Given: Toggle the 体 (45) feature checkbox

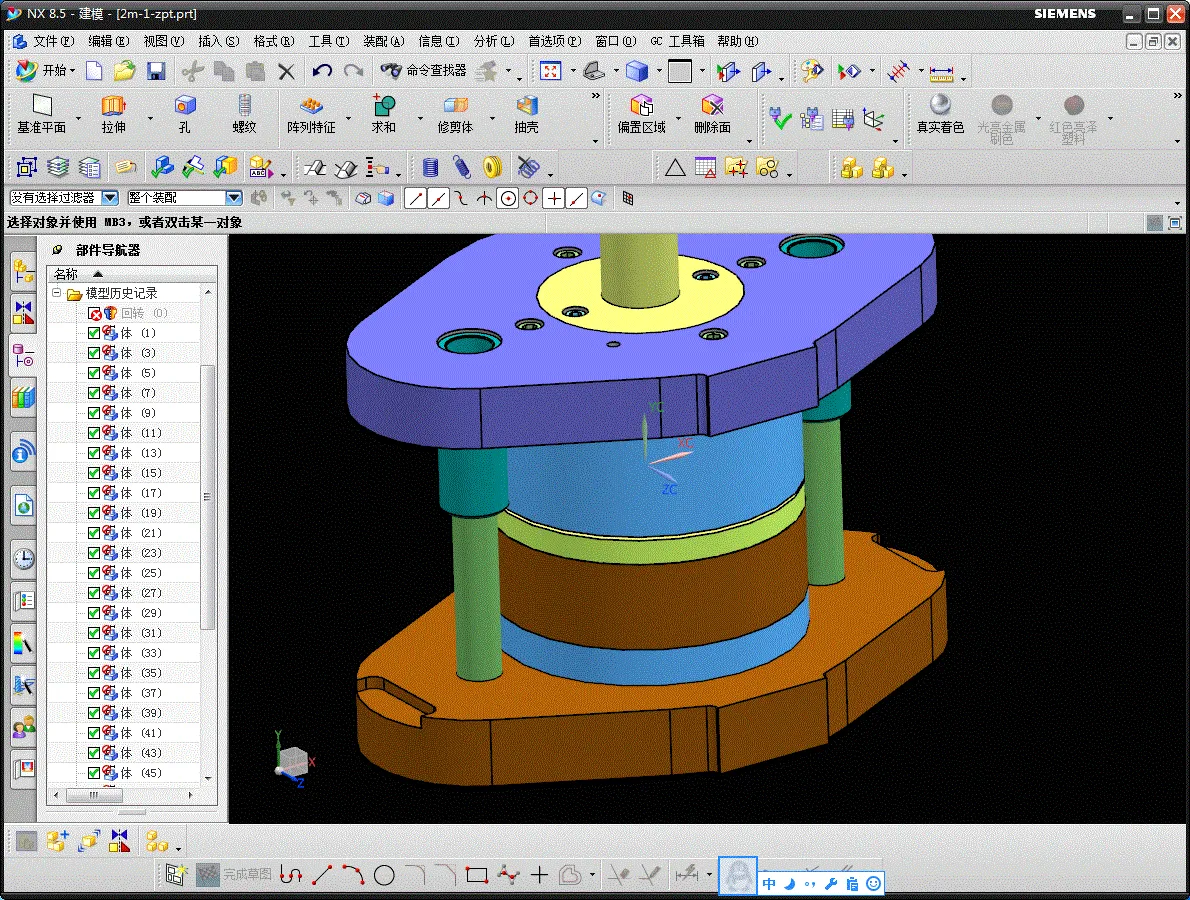Looking at the screenshot, I should 94,773.
